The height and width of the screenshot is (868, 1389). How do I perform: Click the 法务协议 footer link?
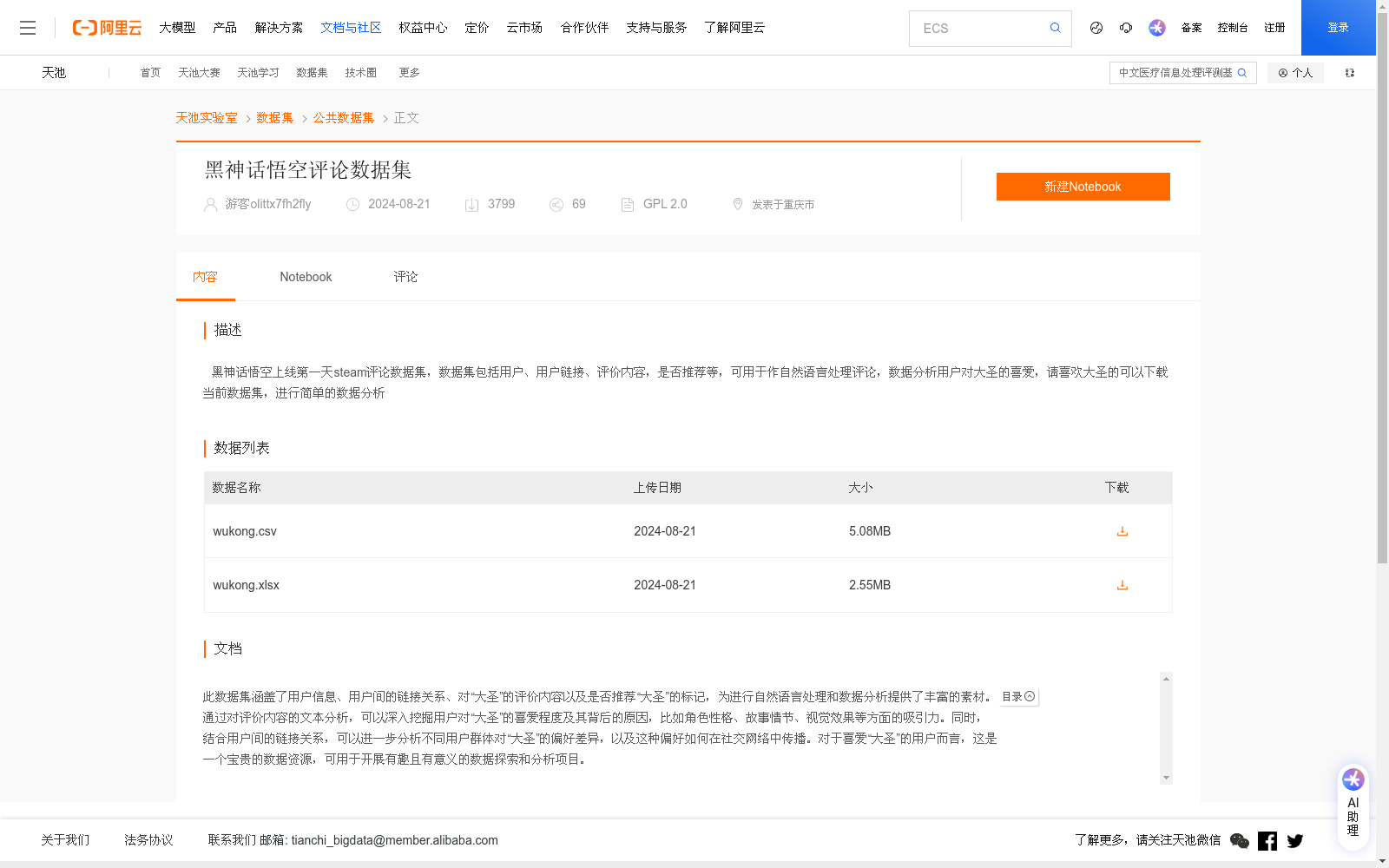(148, 840)
